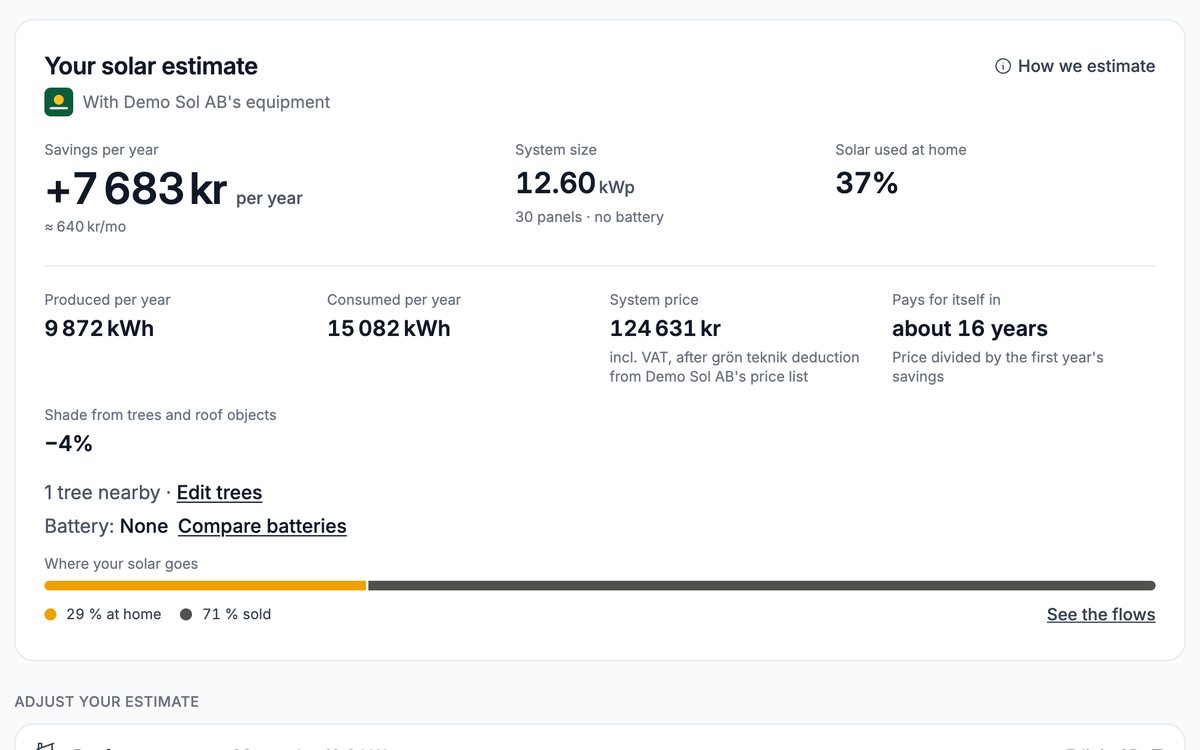Click the 'Your solar estimate' heading

click(x=151, y=66)
